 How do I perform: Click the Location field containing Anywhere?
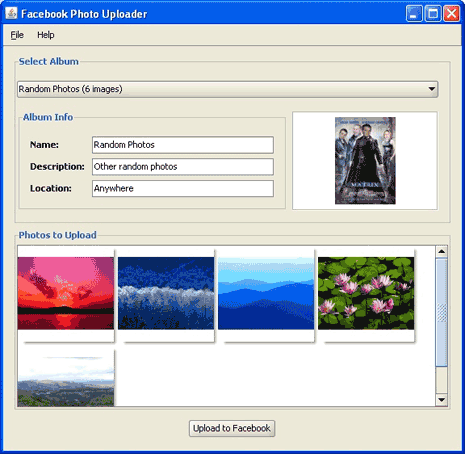coord(183,188)
